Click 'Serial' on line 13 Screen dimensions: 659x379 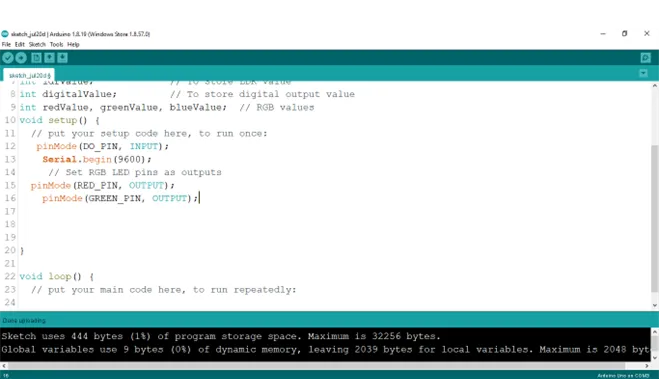(x=60, y=159)
